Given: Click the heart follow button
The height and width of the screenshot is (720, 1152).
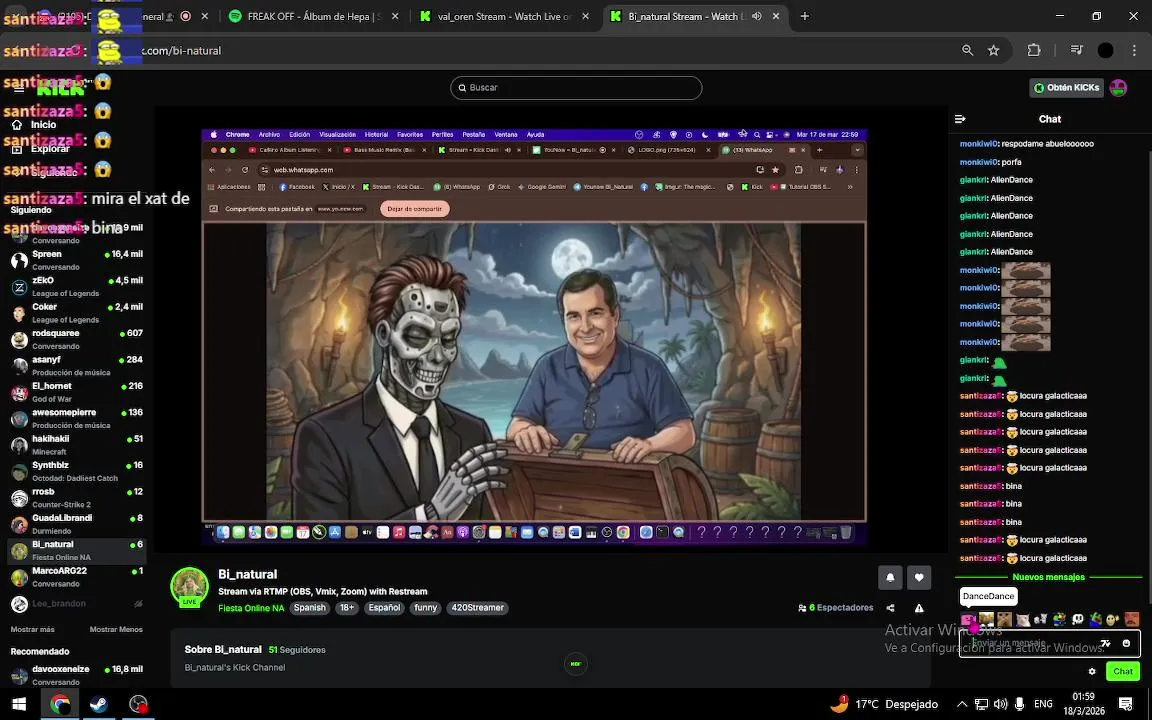Looking at the screenshot, I should coord(919,577).
